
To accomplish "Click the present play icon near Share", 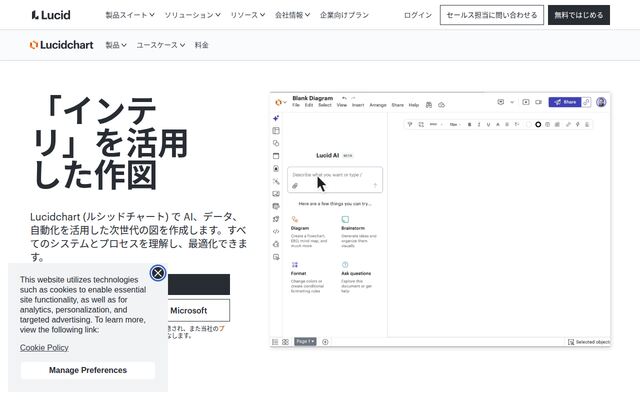I will (x=526, y=102).
